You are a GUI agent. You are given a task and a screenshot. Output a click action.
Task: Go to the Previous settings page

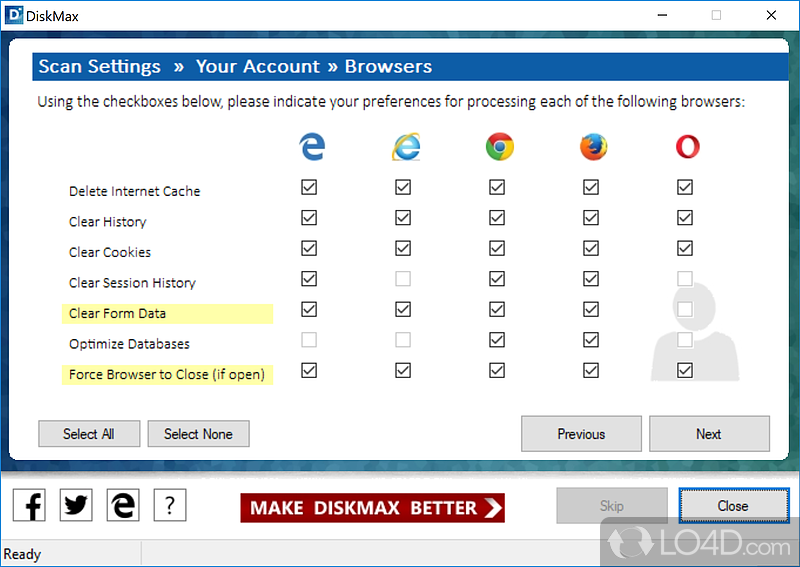click(x=581, y=434)
